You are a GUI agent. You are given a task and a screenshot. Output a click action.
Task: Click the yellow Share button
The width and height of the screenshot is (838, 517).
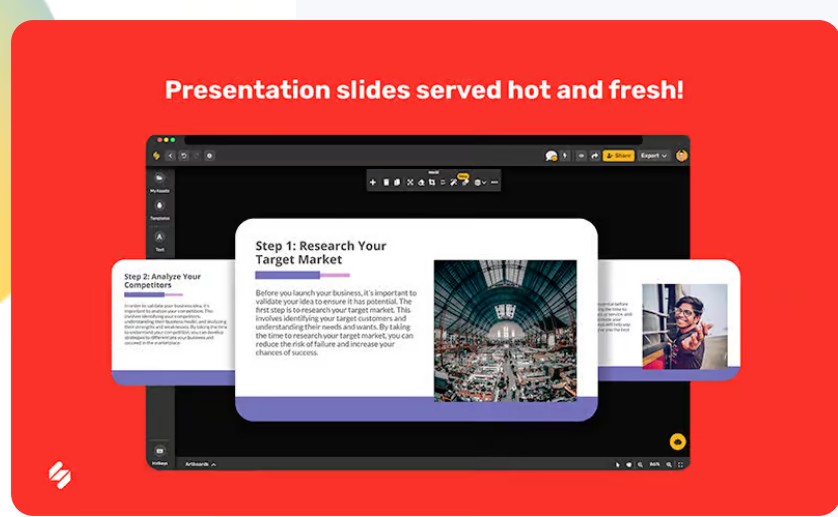(x=618, y=156)
